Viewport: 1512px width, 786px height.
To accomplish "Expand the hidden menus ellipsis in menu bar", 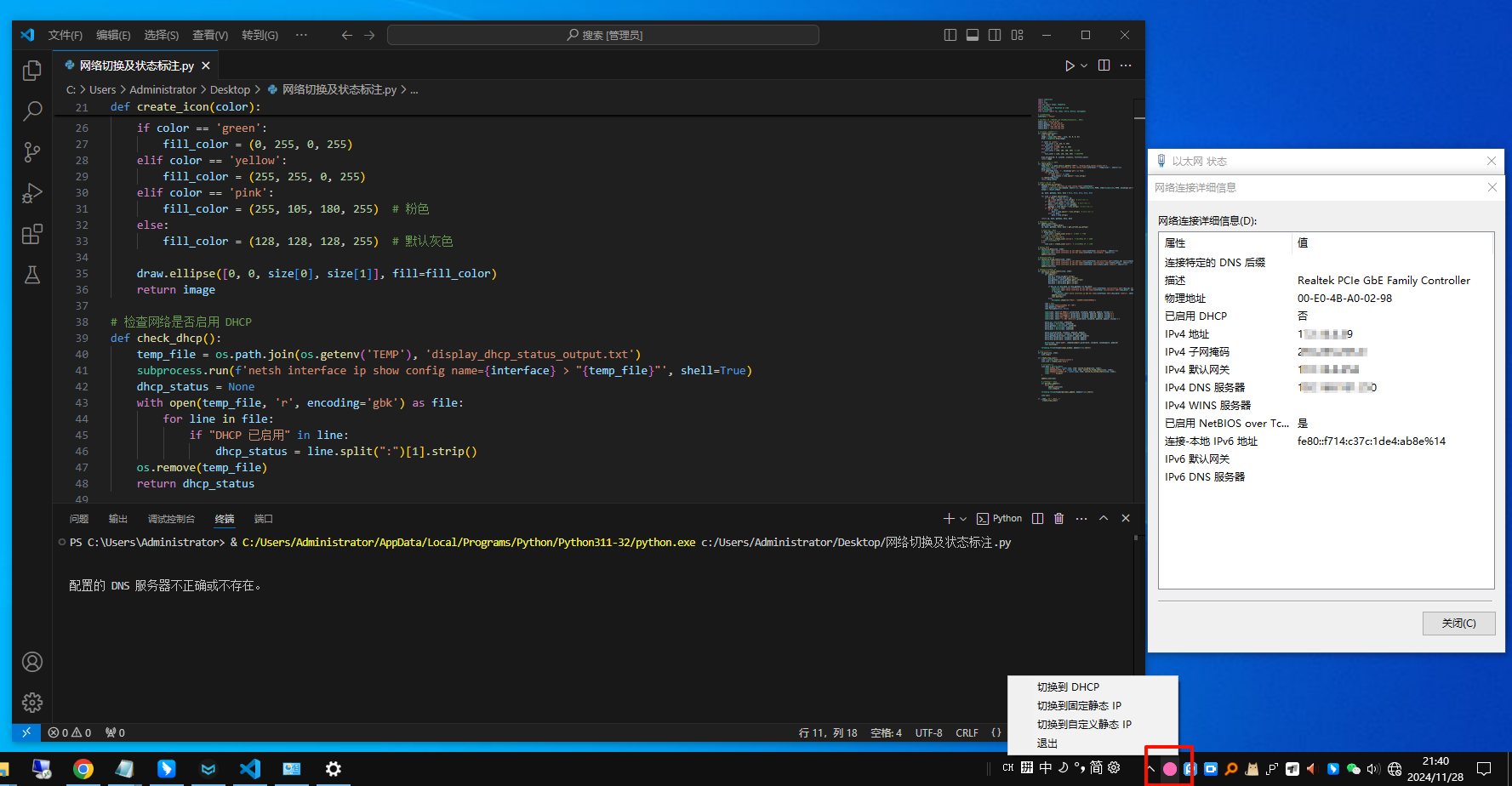I will [x=301, y=35].
